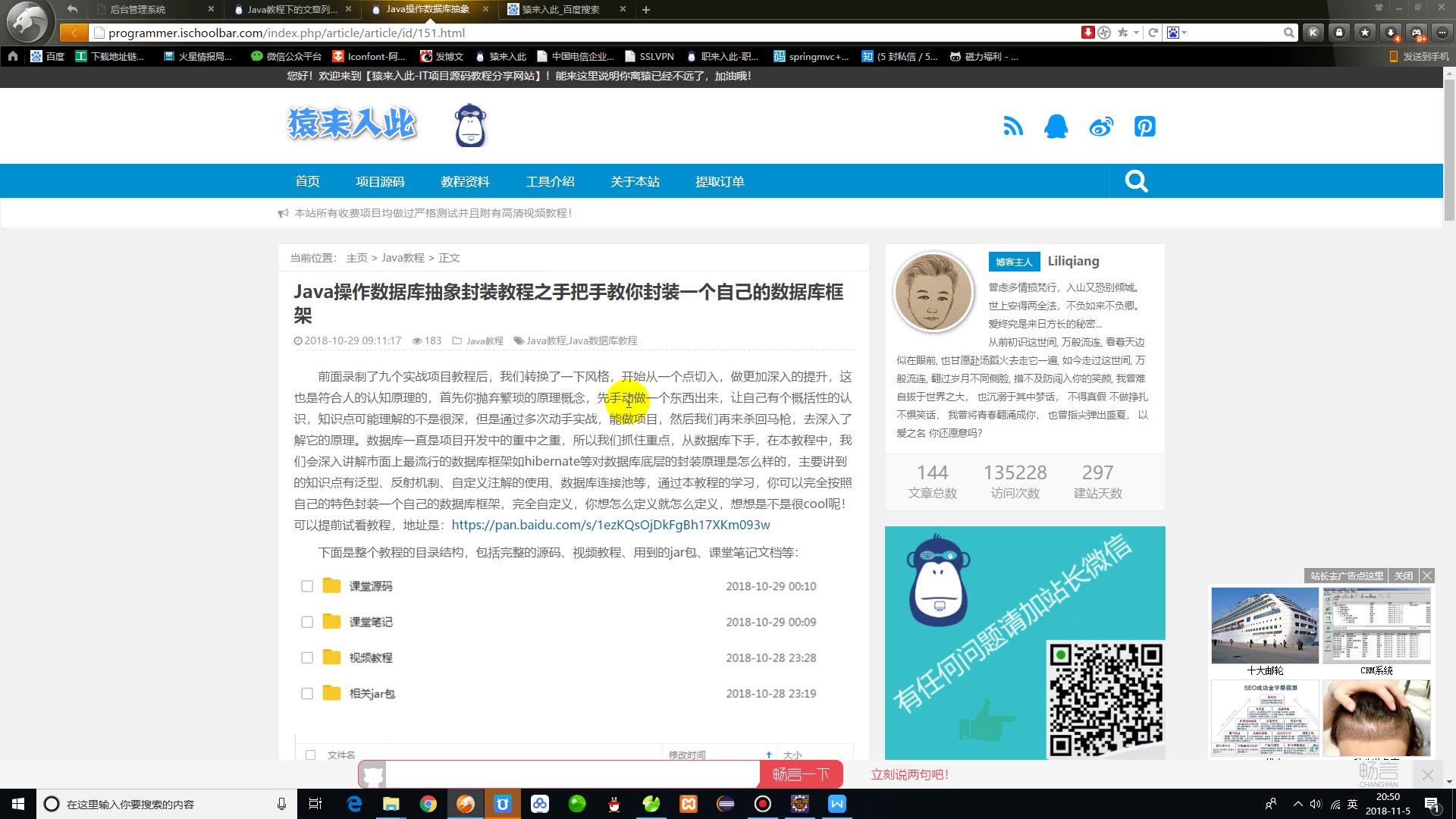Click the 关闭 button on the ad panel

click(1404, 576)
